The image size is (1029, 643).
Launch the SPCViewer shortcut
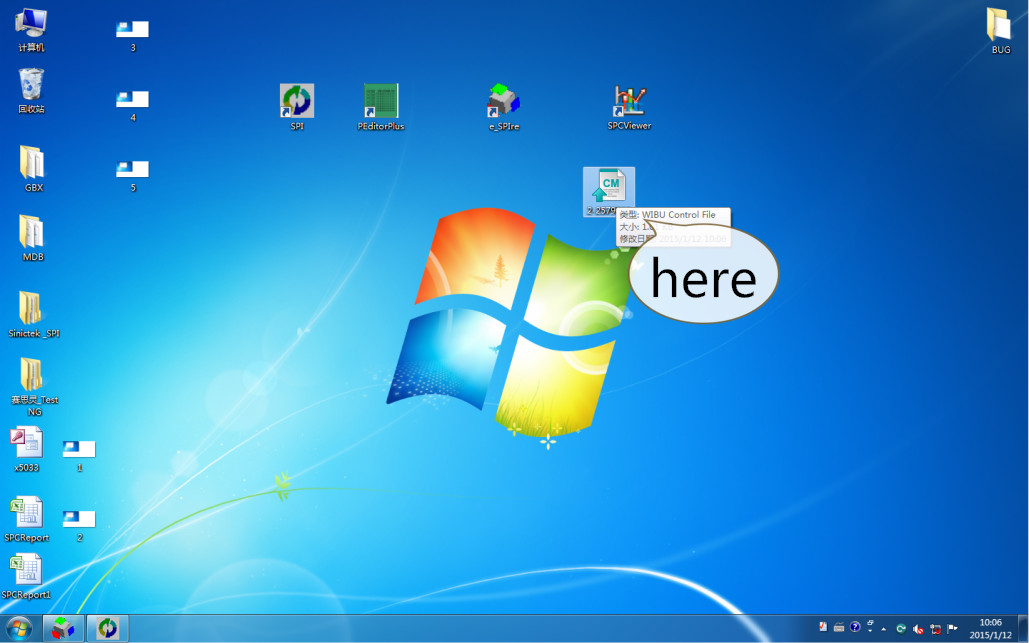[x=629, y=101]
